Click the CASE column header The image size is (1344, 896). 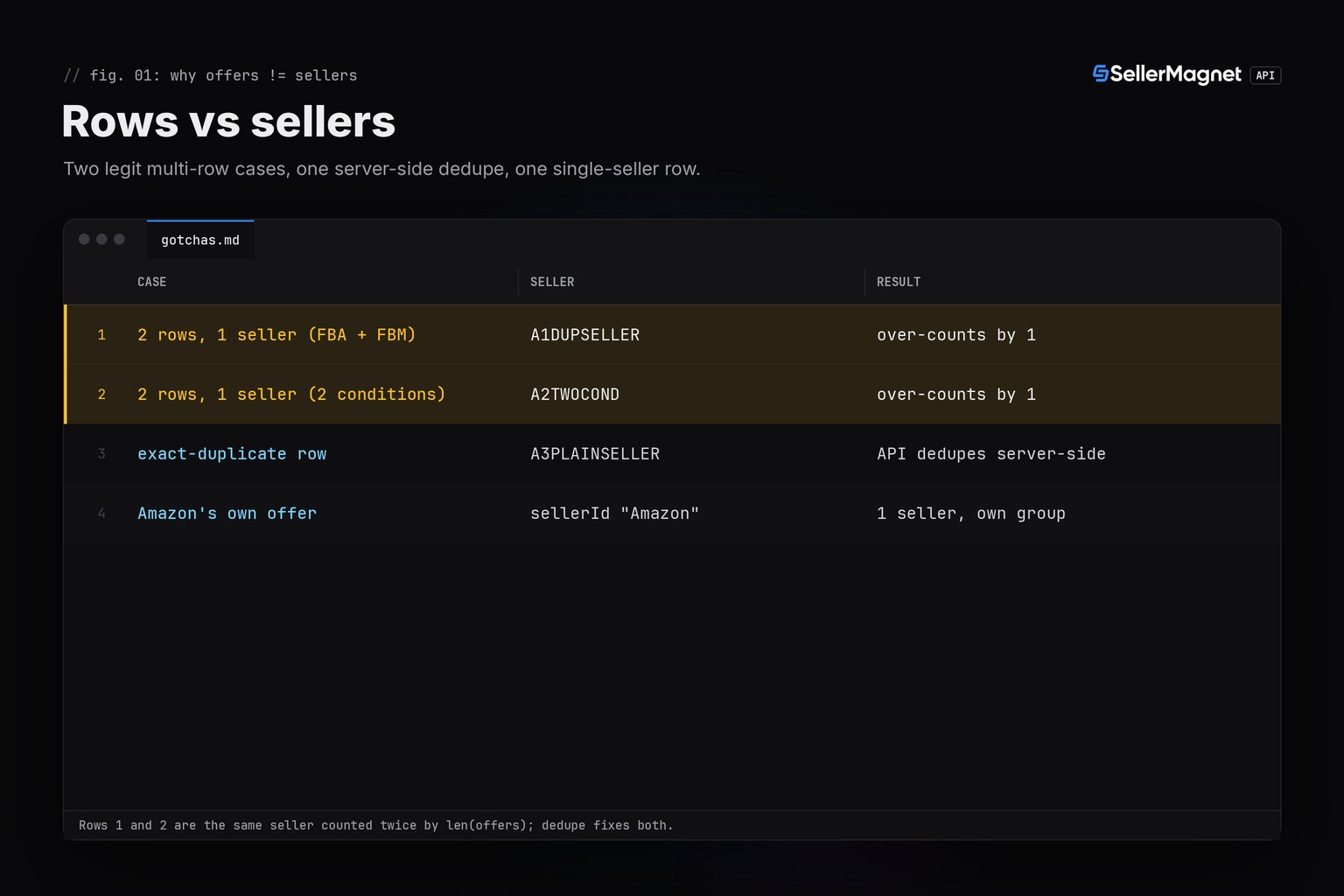[x=151, y=282]
